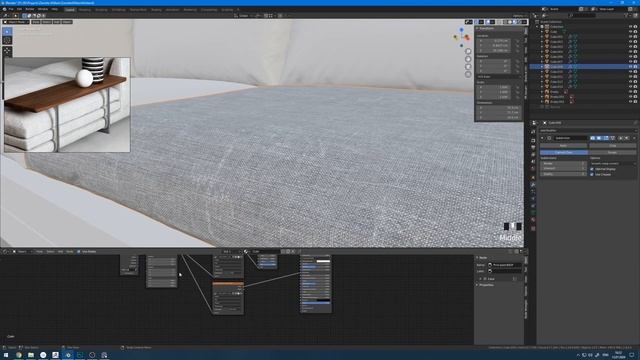This screenshot has width=640, height=360.
Task: Move the Subdivision modifier up
Action: click(x=620, y=138)
